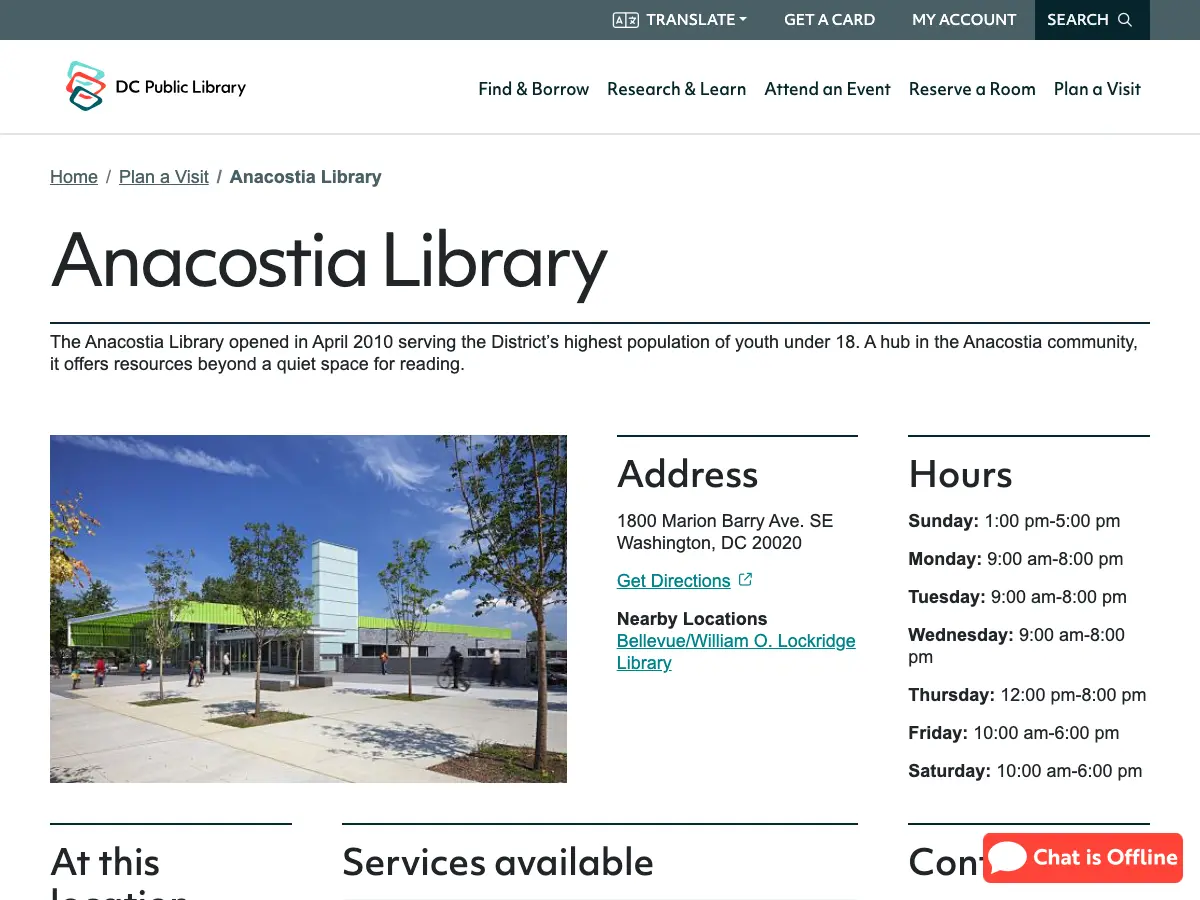Open the Plan a Visit menu
Viewport: 1200px width, 900px height.
pyautogui.click(x=1097, y=89)
